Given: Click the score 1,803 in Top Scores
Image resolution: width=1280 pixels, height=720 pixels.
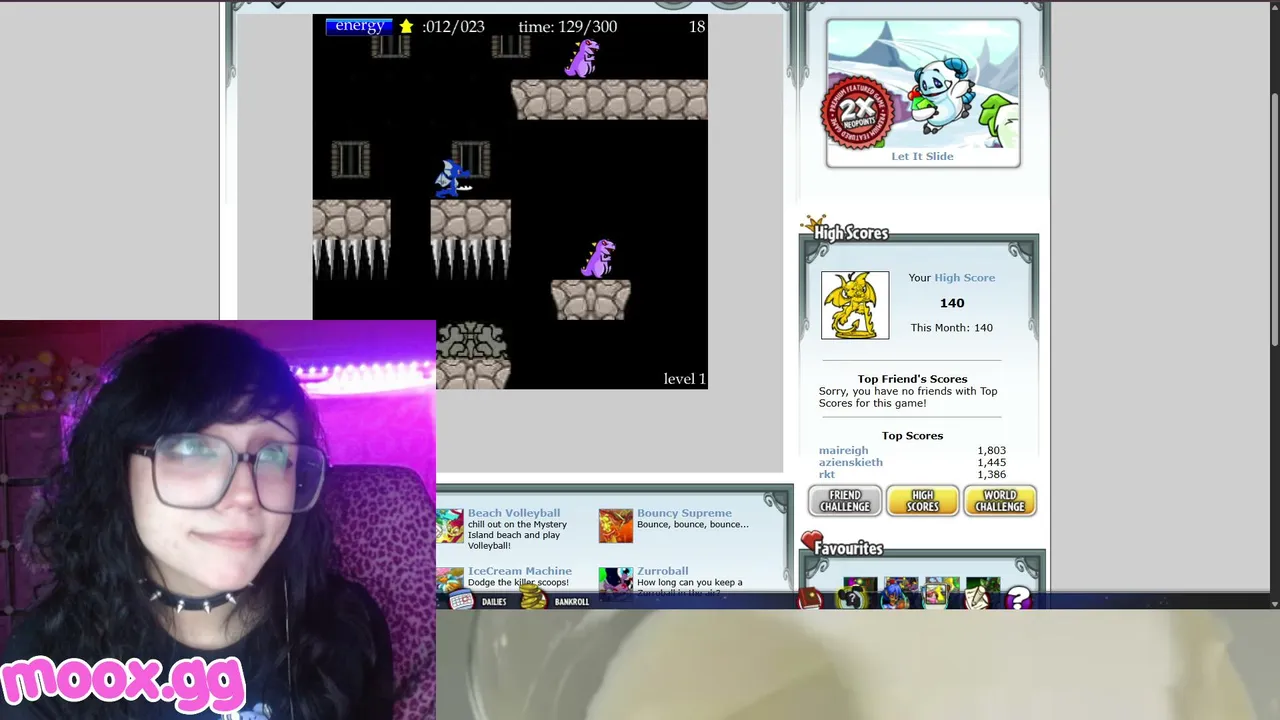Looking at the screenshot, I should [992, 451].
